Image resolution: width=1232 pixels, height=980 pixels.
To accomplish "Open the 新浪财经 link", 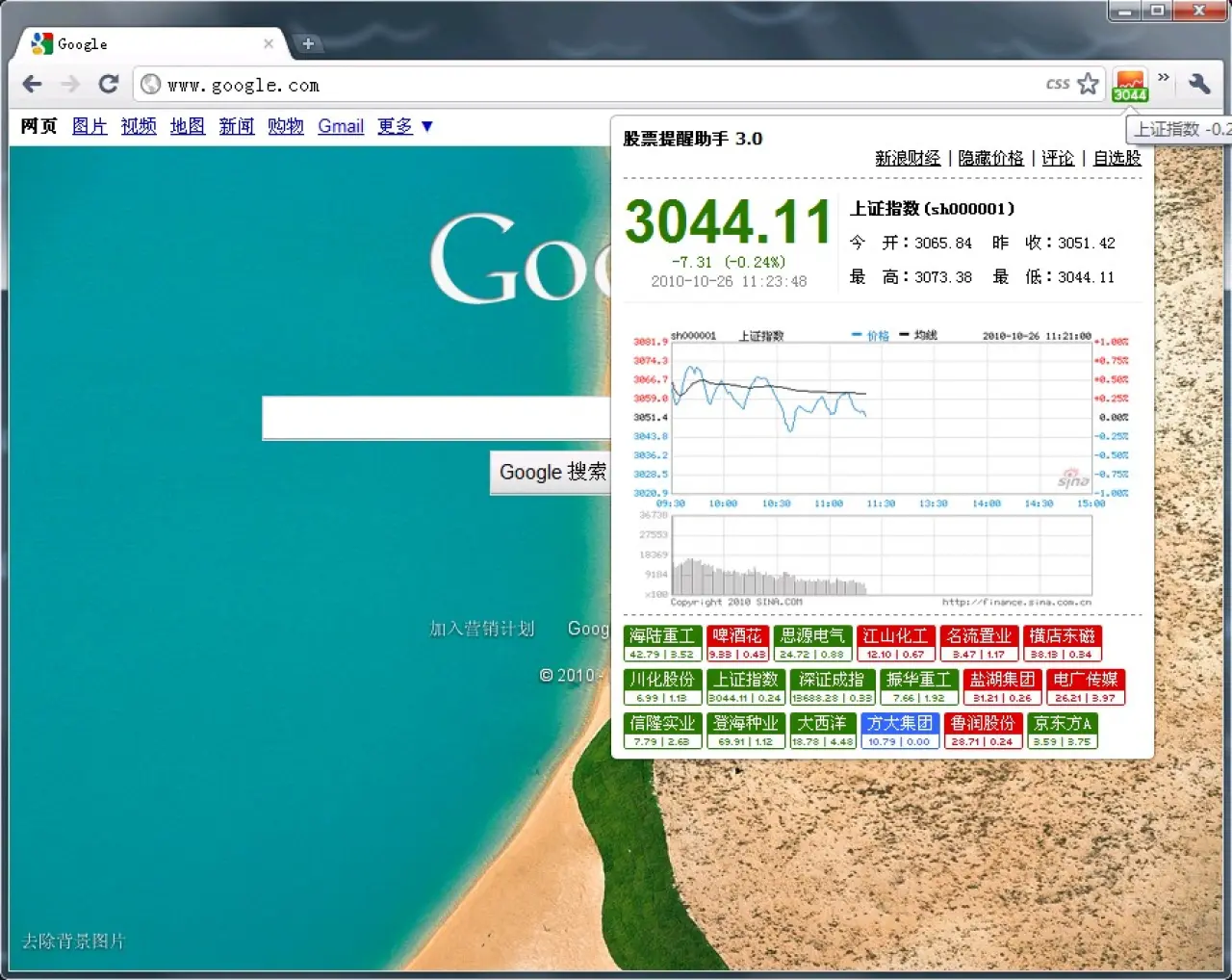I will [908, 158].
